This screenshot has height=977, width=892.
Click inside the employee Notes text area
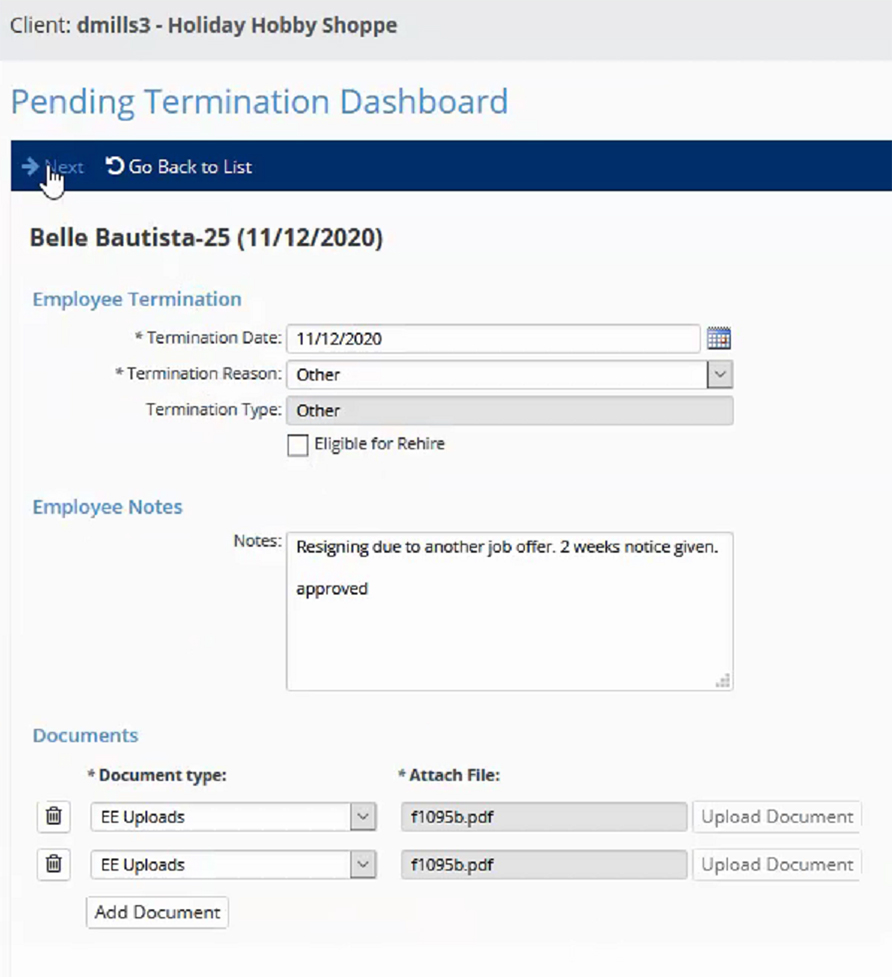pyautogui.click(x=509, y=630)
